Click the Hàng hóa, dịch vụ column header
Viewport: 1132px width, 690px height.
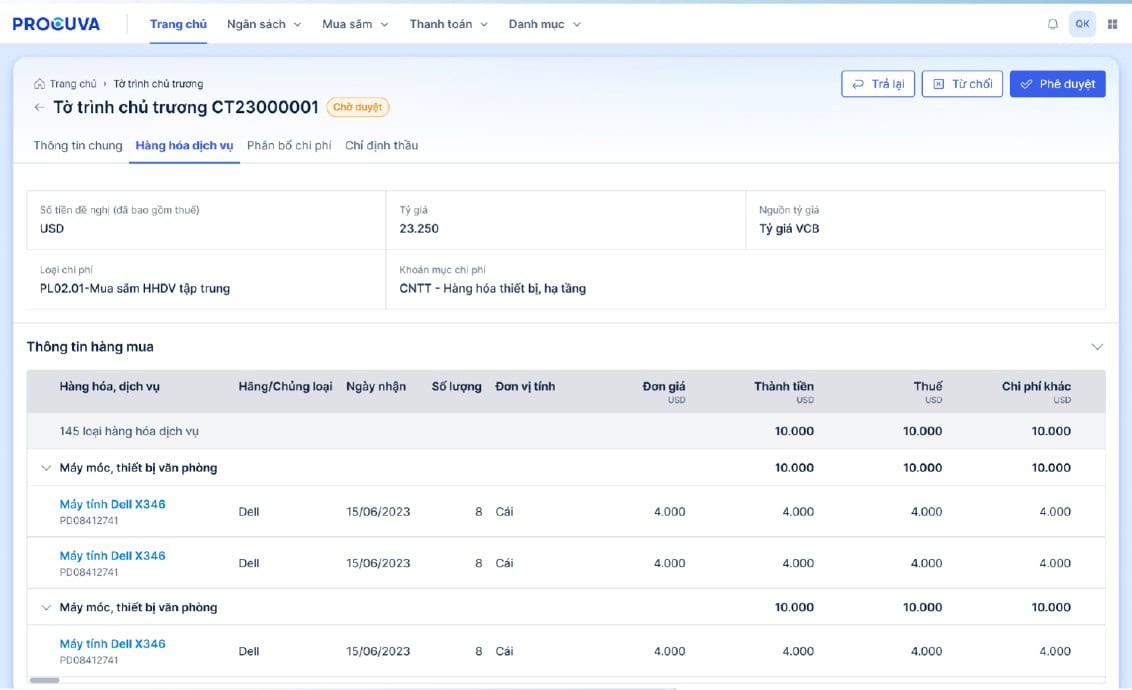[x=110, y=387]
